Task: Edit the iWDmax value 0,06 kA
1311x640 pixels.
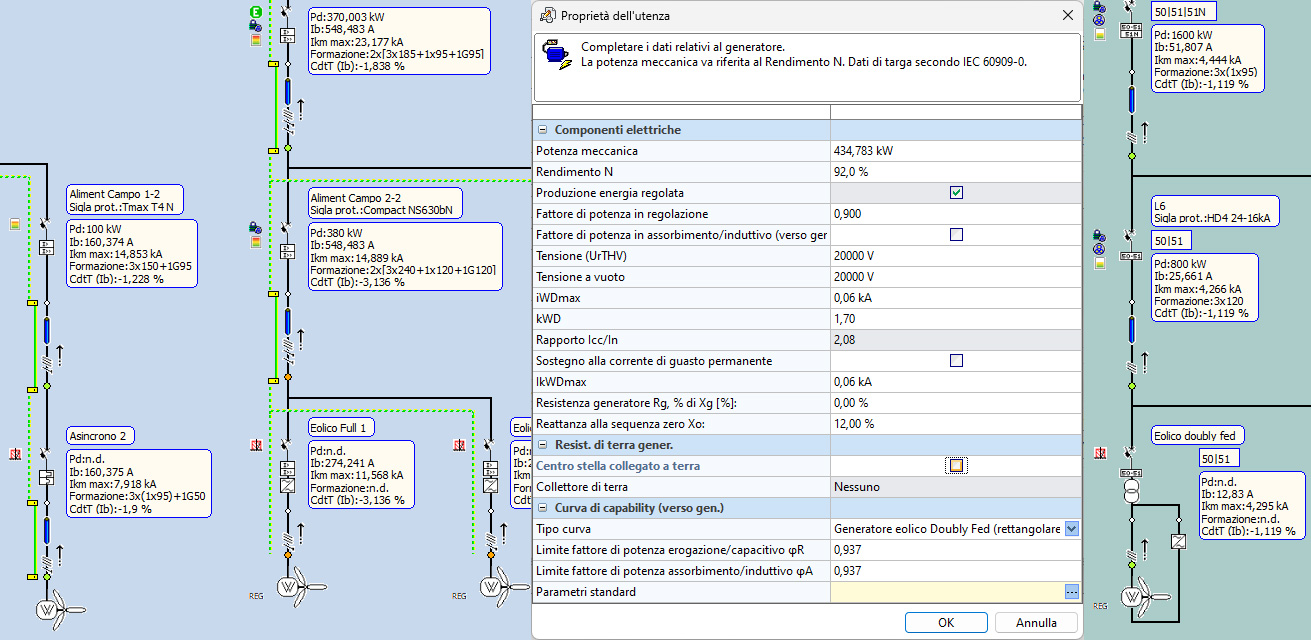Action: coord(956,298)
